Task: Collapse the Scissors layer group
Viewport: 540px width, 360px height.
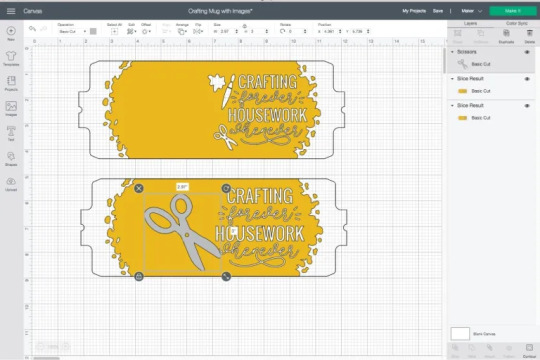Action: (x=452, y=52)
